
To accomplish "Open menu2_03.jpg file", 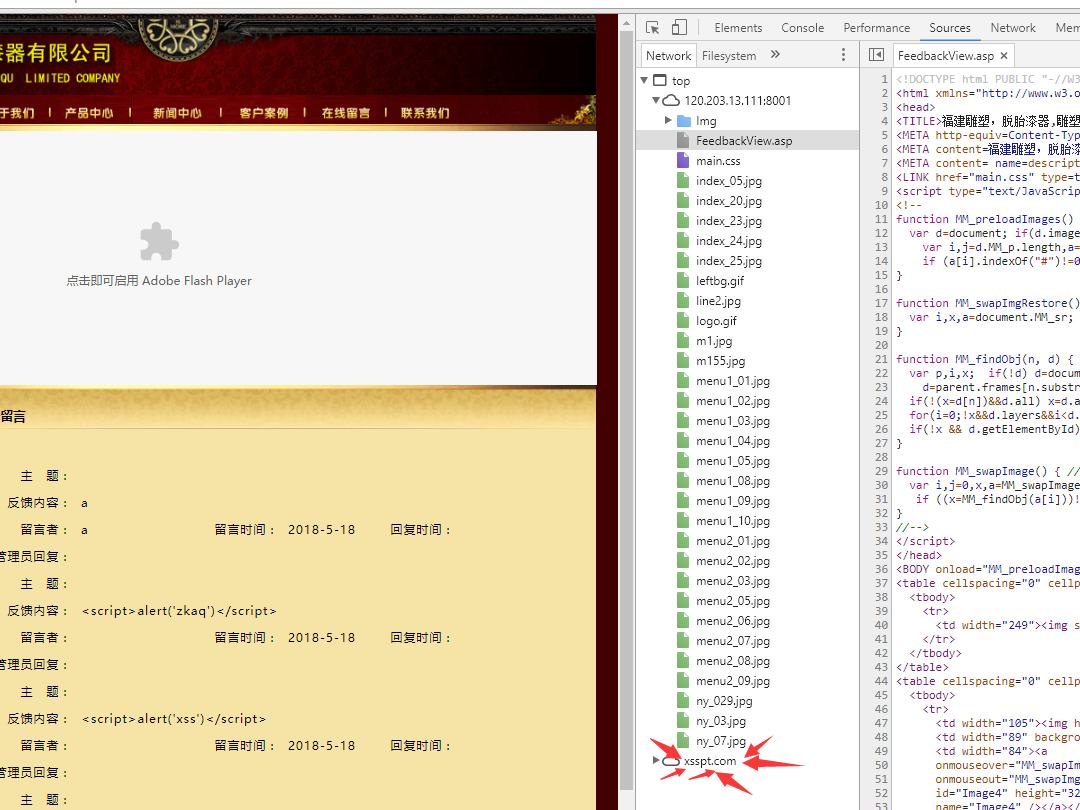I will [x=733, y=580].
